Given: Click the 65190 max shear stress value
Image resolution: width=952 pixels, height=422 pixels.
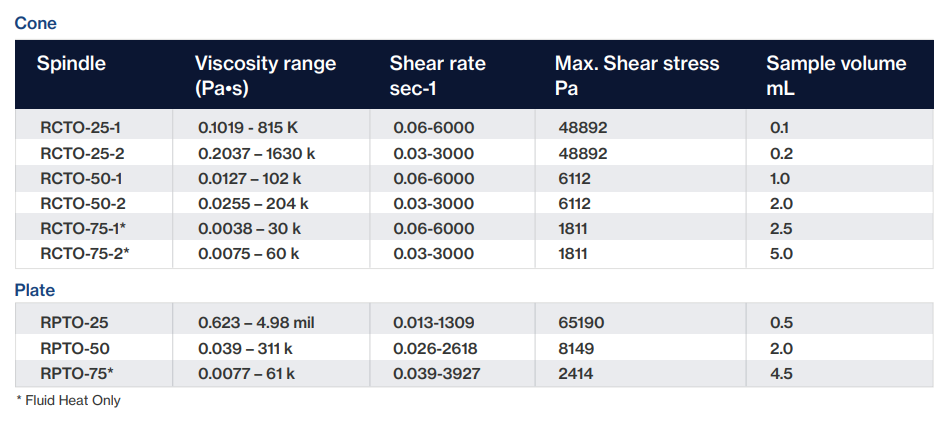Looking at the screenshot, I should [585, 322].
